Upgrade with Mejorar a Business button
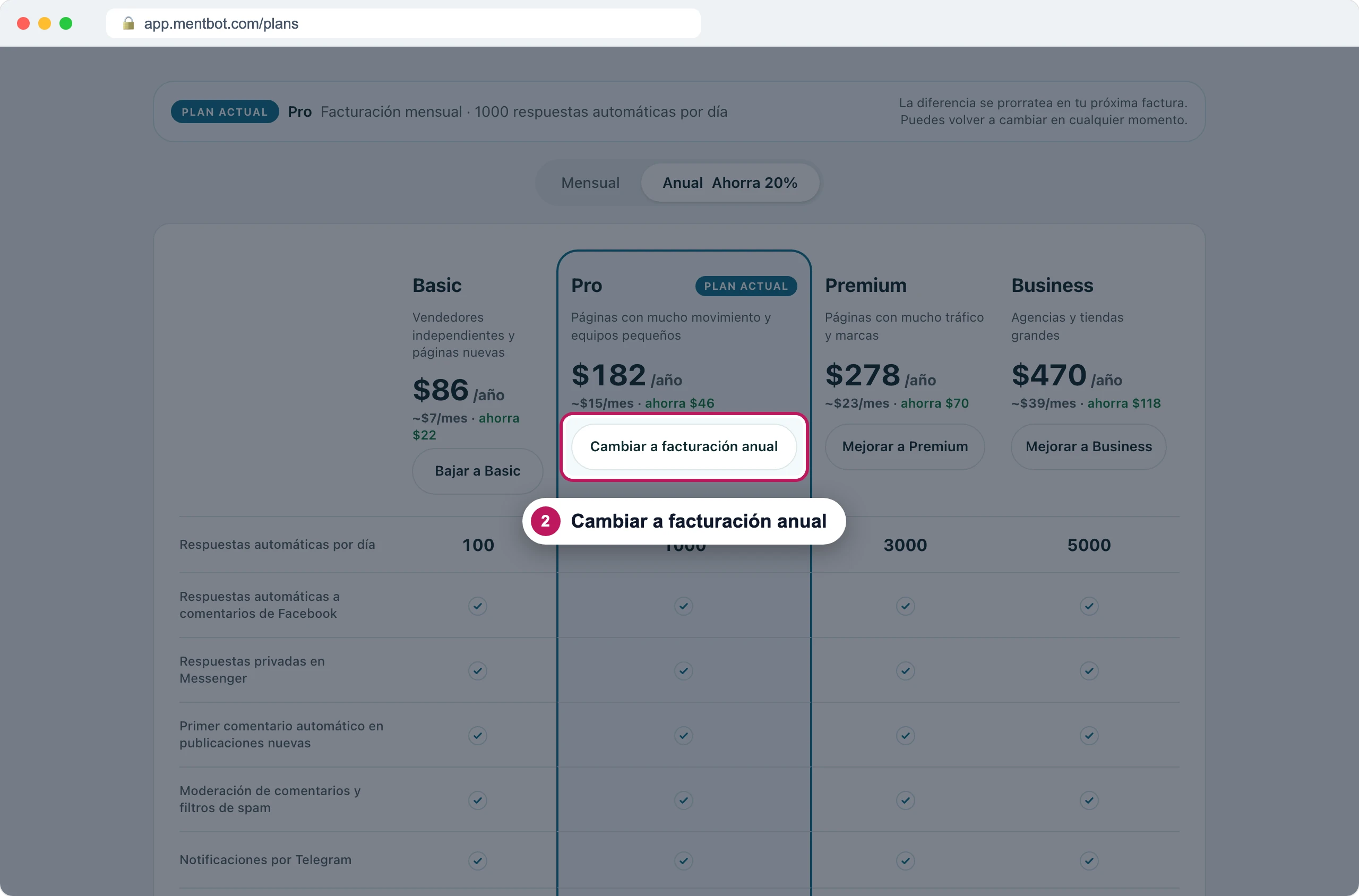This screenshot has width=1359, height=896. pos(1088,446)
